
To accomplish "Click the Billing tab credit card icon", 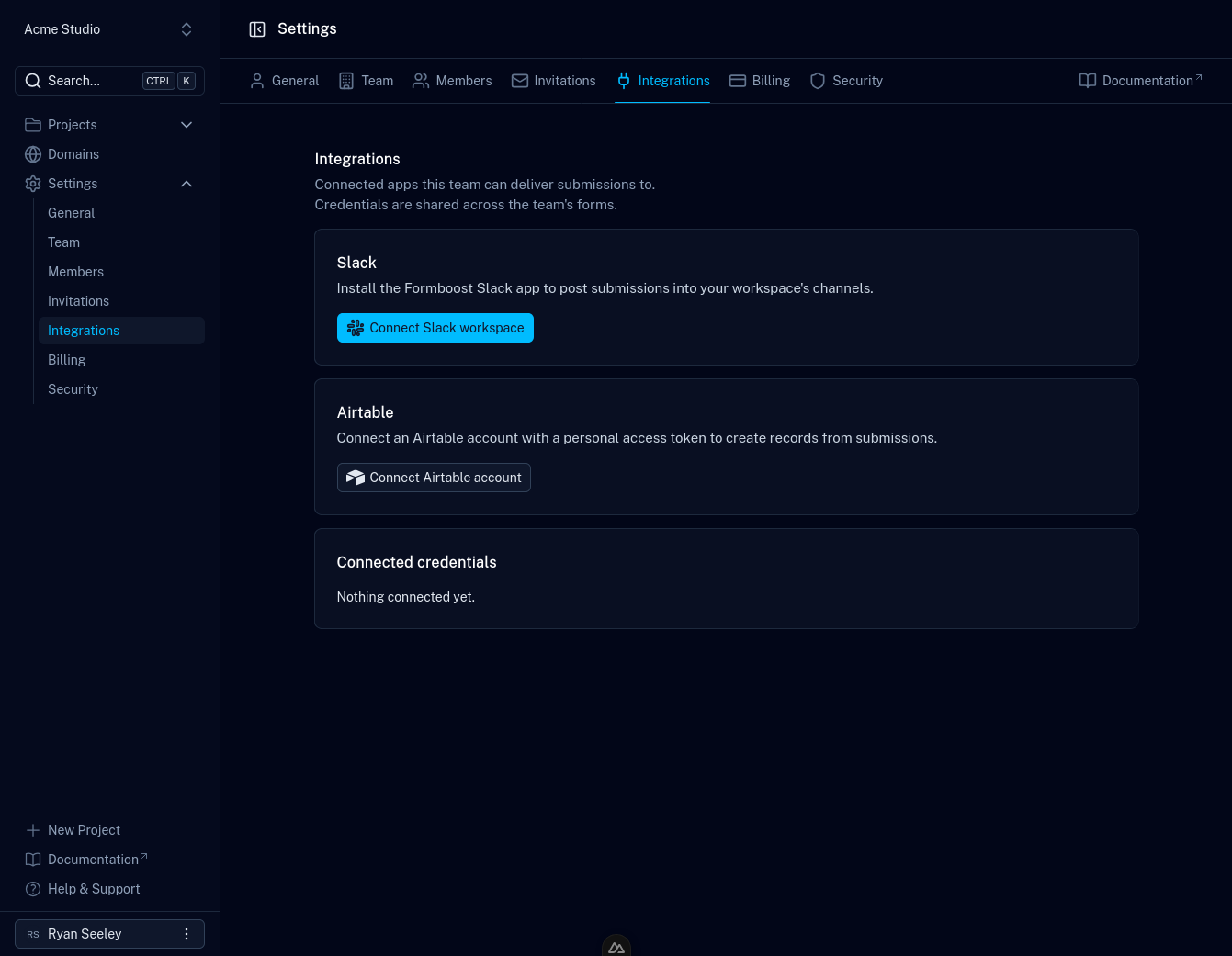I will 738,81.
